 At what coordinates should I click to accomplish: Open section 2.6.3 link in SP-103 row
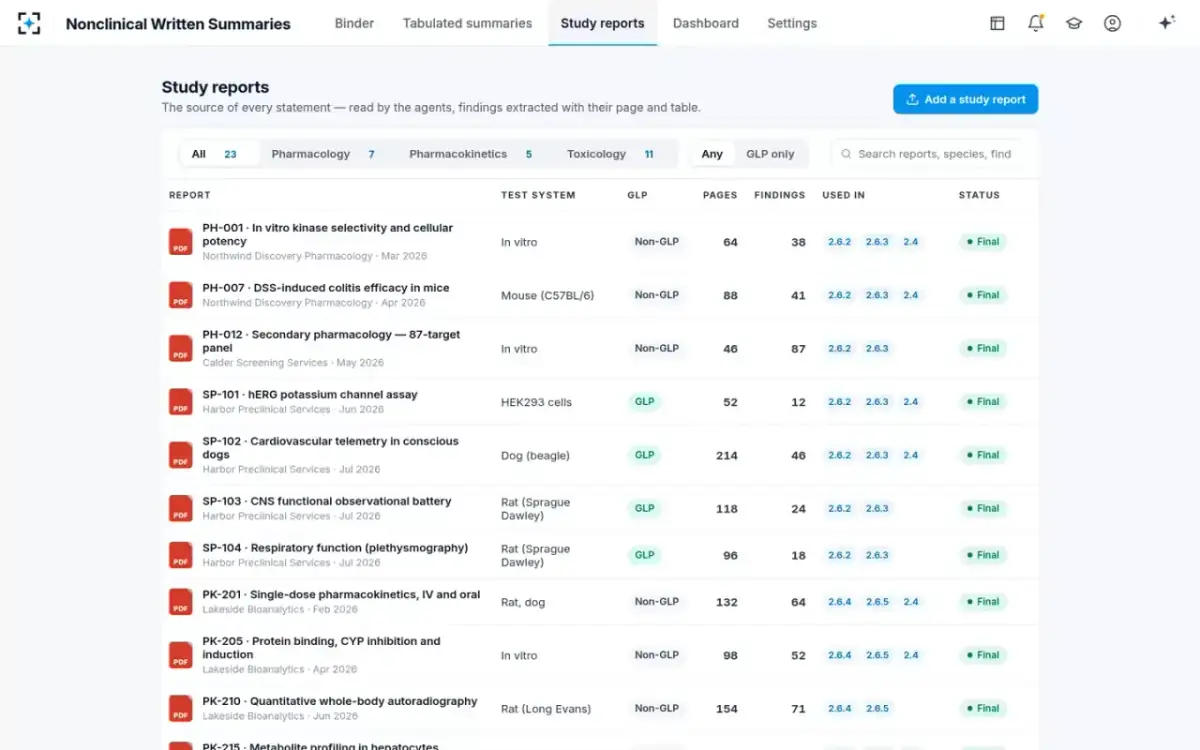coord(877,509)
